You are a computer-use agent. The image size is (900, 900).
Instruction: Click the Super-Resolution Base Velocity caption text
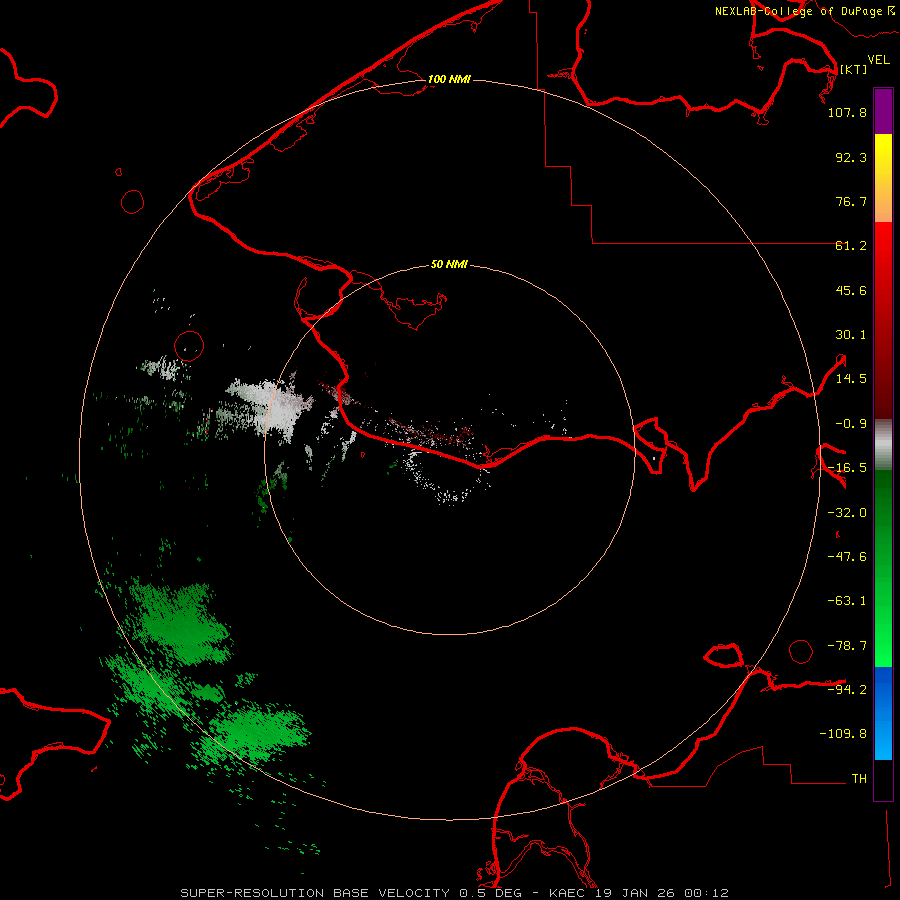coord(455,893)
